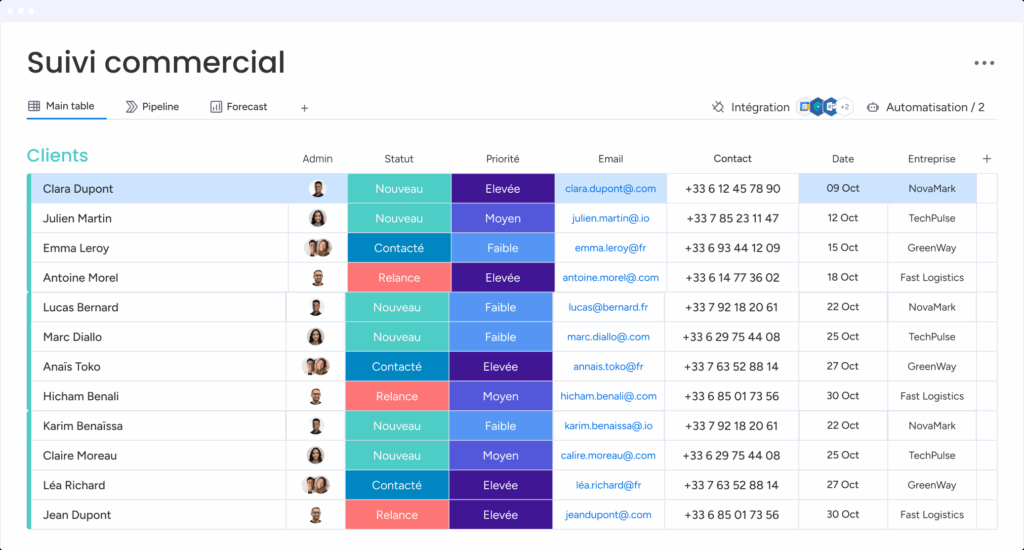Add a new board view with plus

click(x=304, y=108)
